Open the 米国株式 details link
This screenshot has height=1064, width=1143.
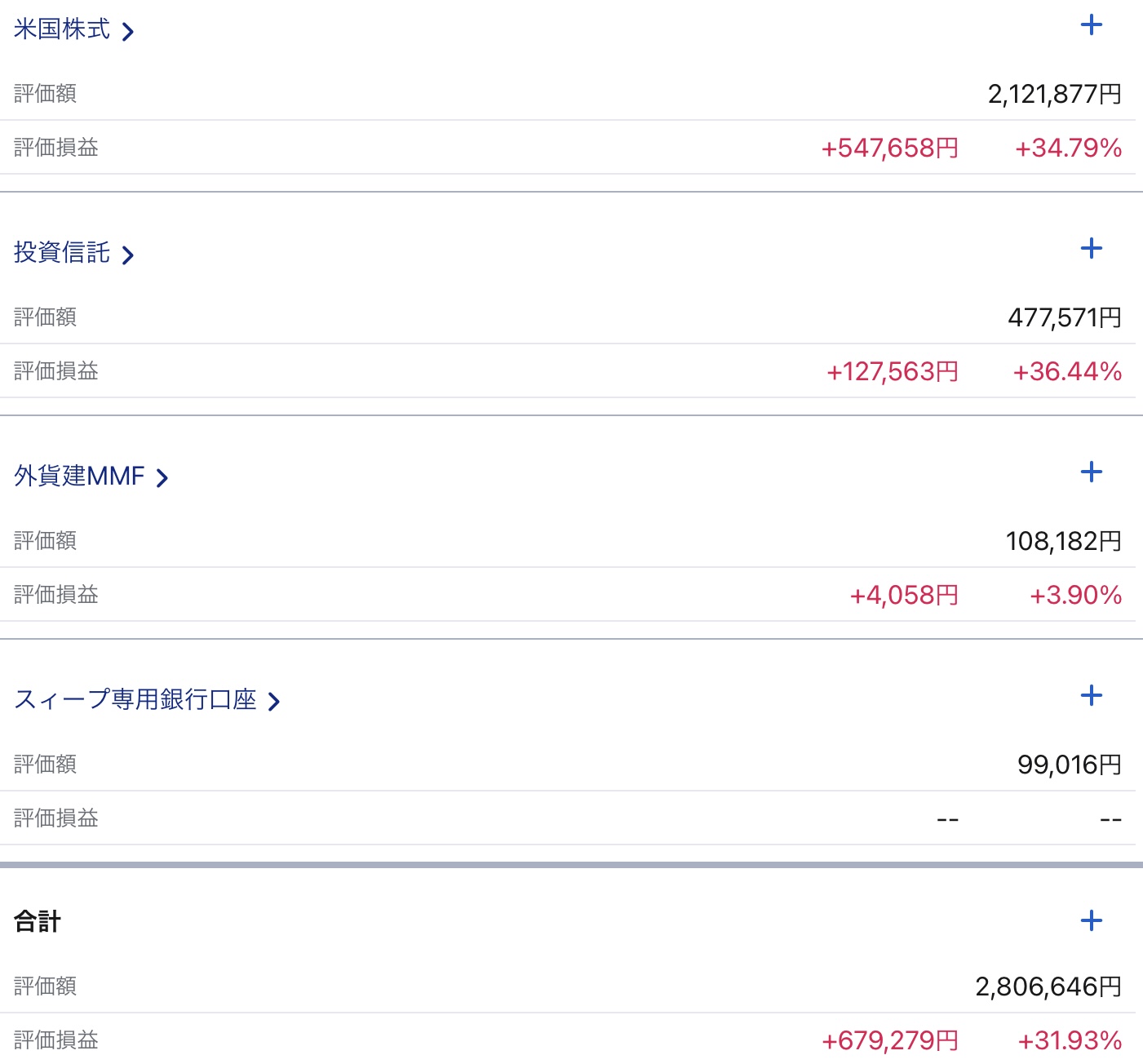pos(73,30)
